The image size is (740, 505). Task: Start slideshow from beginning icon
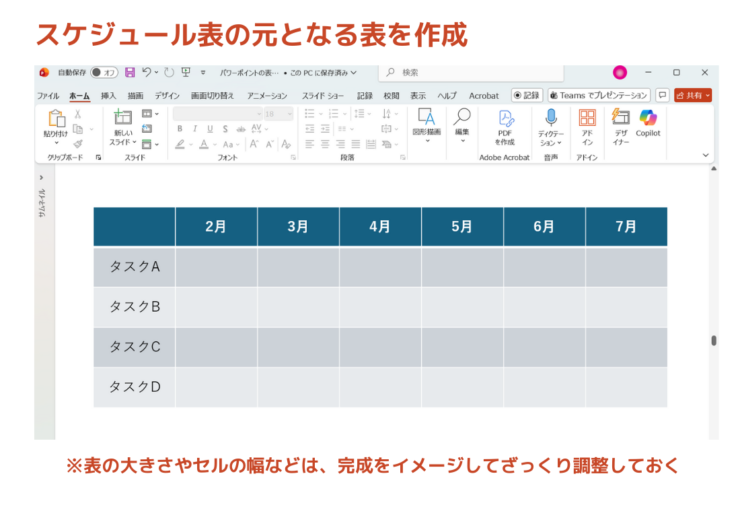(x=186, y=72)
